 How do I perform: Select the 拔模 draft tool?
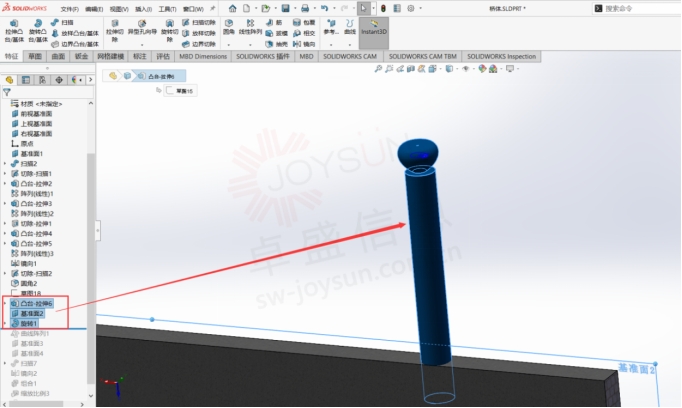277,33
